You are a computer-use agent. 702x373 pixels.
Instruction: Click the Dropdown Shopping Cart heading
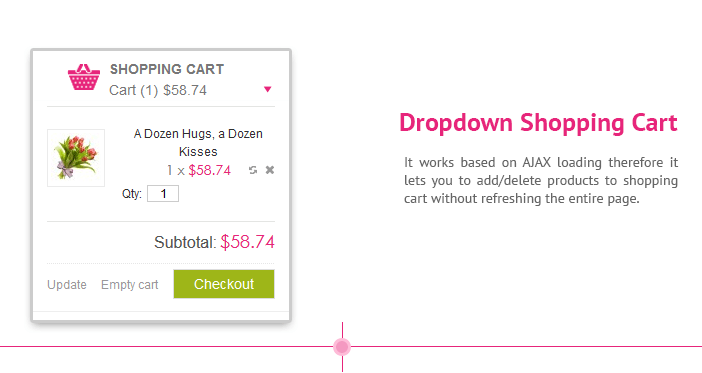point(538,123)
